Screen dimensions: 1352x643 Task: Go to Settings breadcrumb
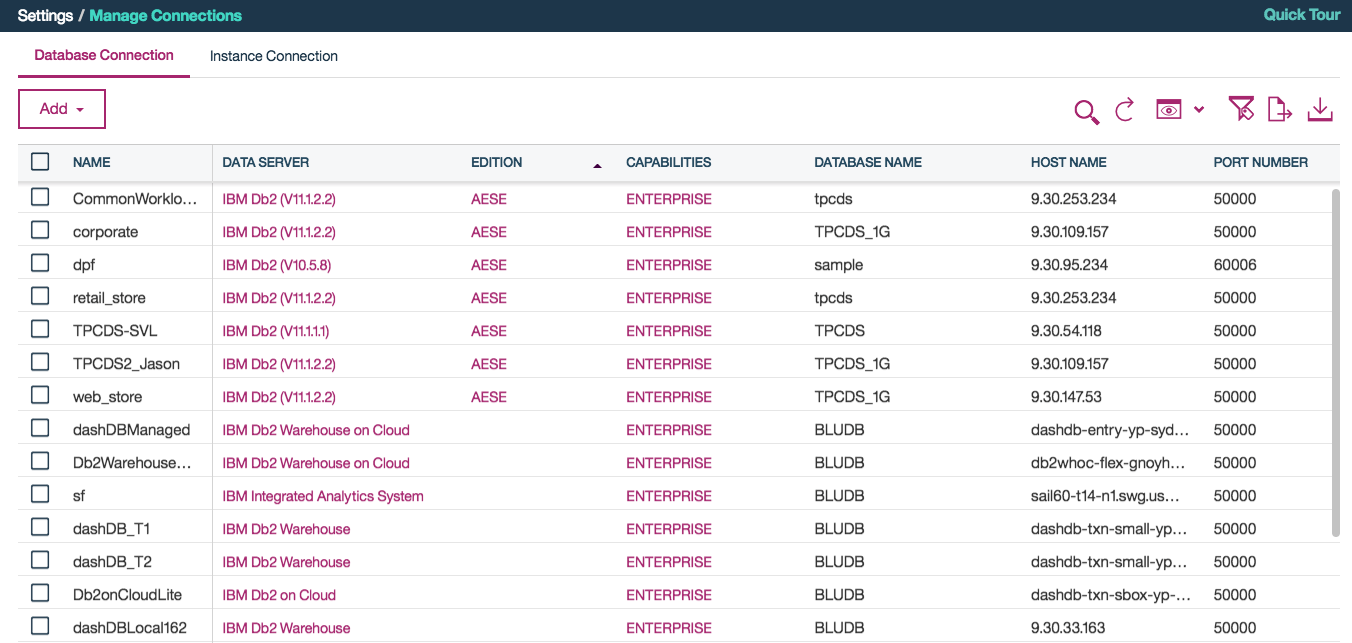44,16
